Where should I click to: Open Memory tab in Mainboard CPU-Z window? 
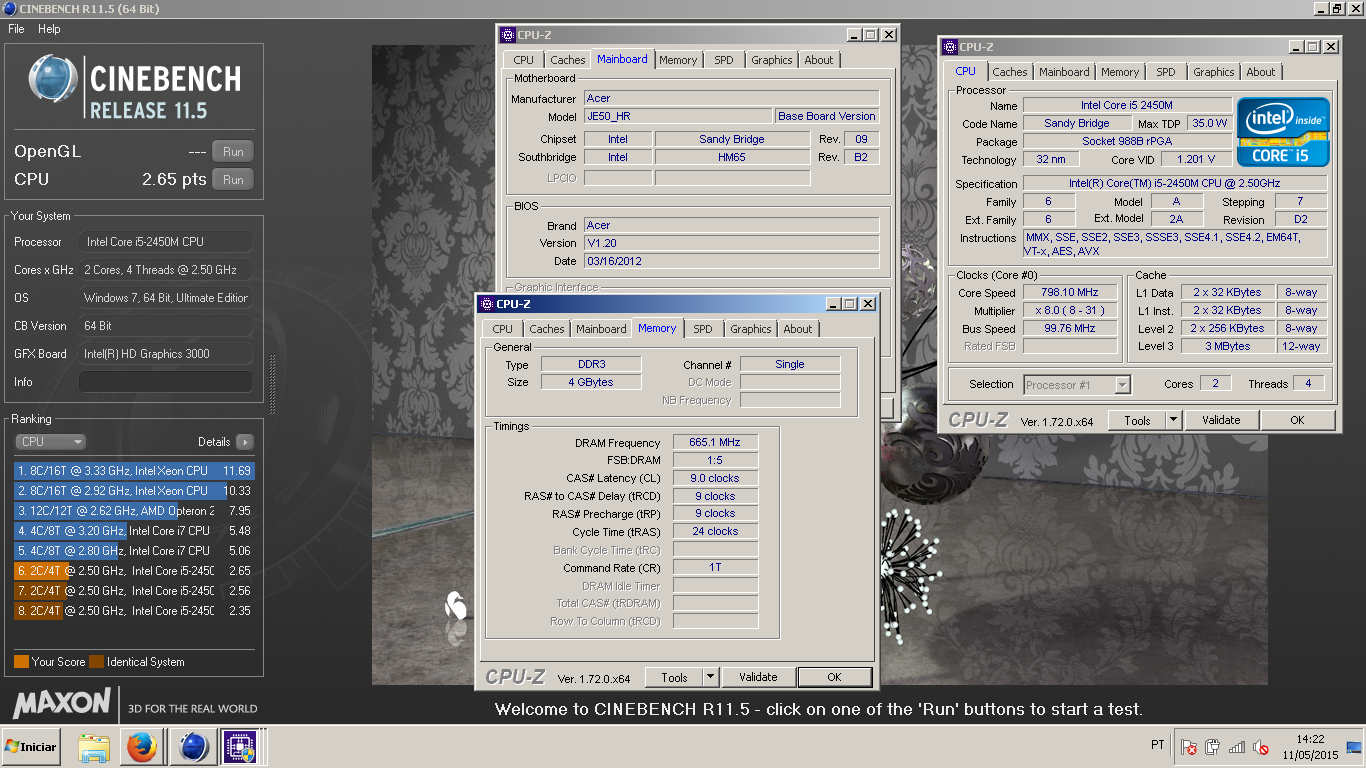pos(678,60)
